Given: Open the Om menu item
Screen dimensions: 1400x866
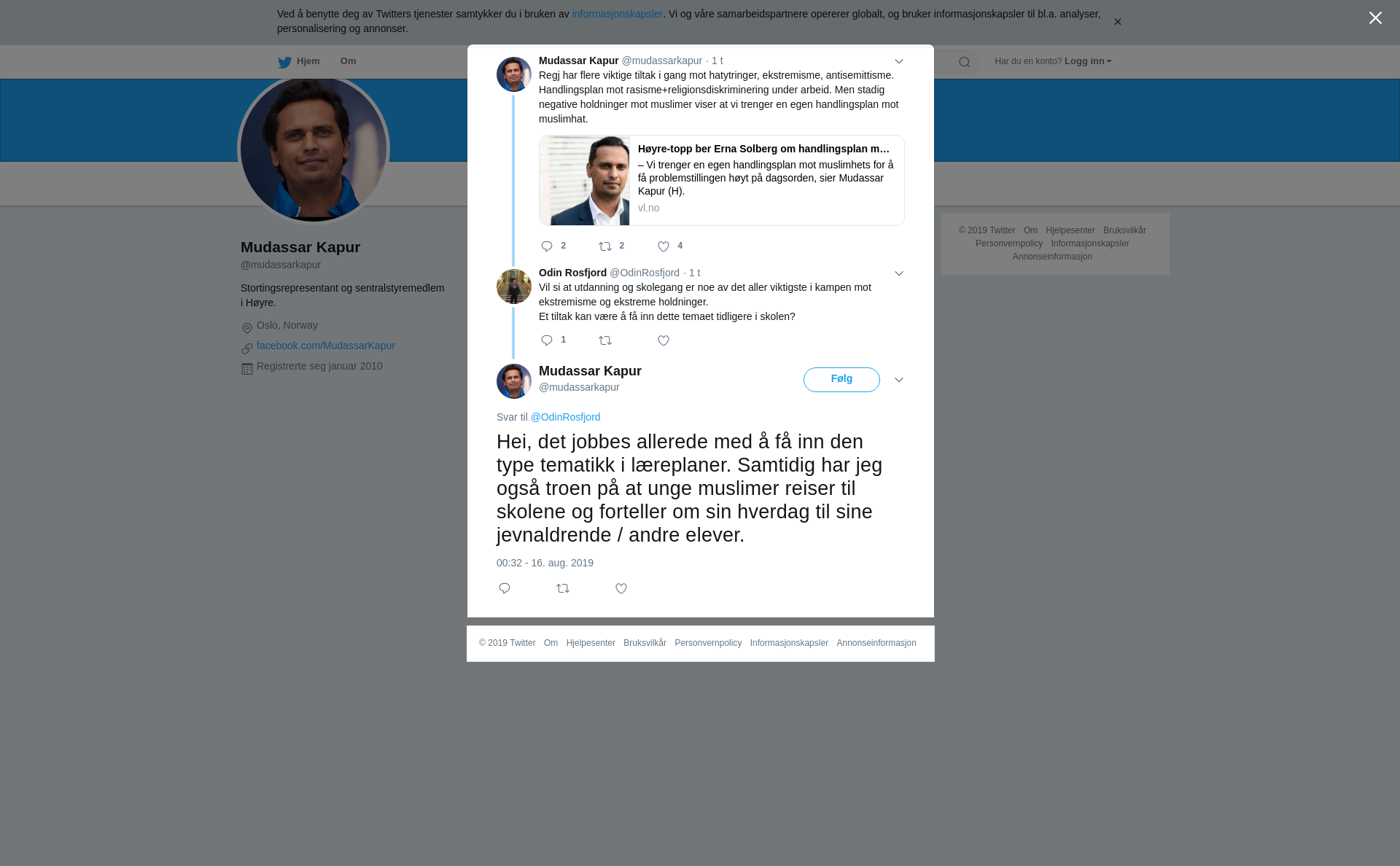Looking at the screenshot, I should pyautogui.click(x=348, y=61).
